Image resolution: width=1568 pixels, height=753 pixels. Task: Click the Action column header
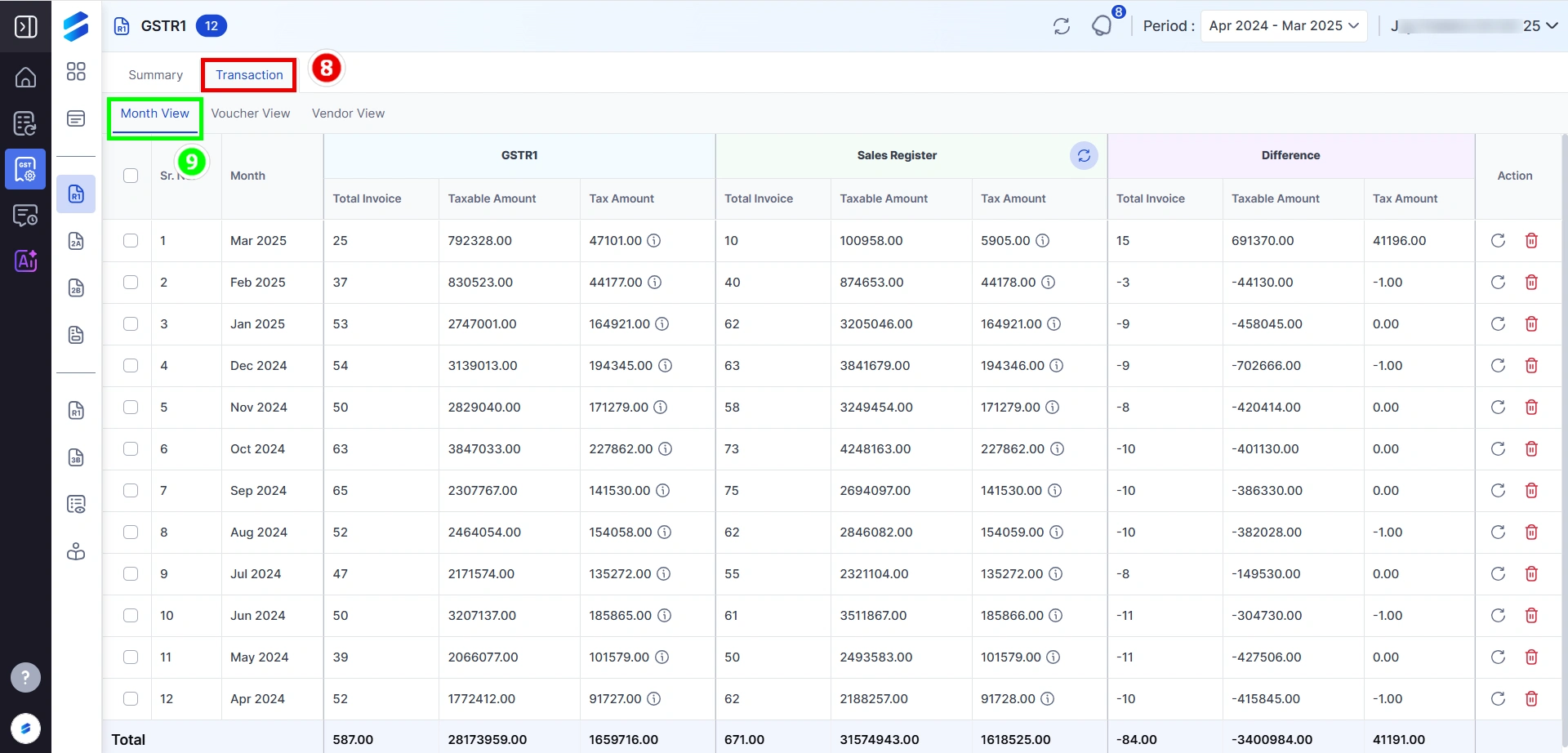(x=1515, y=176)
